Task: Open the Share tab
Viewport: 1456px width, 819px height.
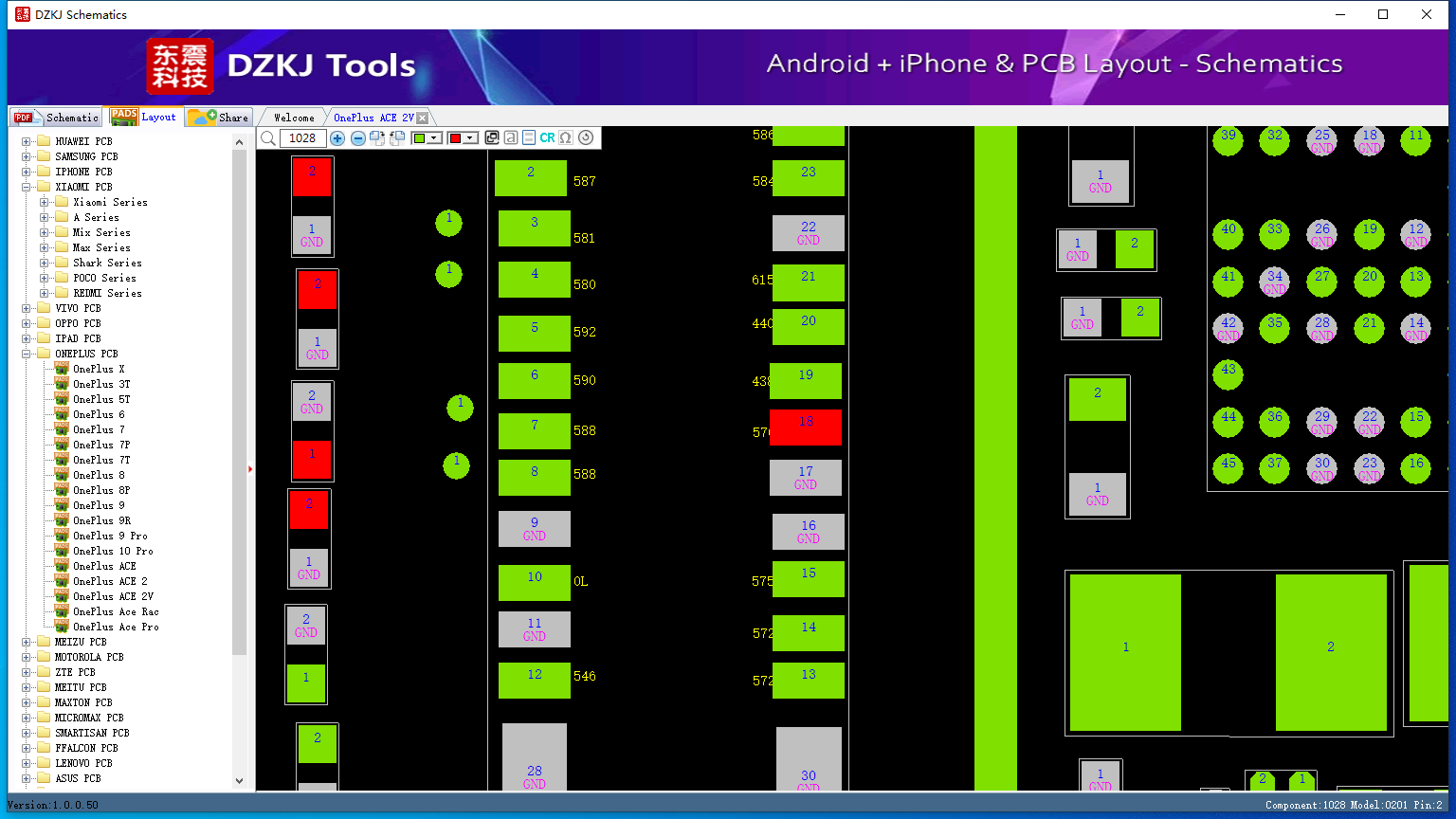Action: click(x=218, y=118)
